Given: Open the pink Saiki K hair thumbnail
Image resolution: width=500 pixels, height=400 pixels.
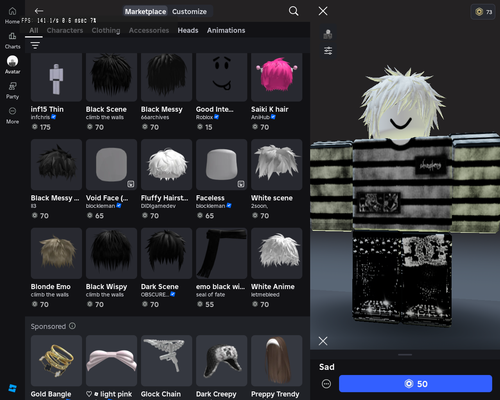Looking at the screenshot, I should click(277, 77).
